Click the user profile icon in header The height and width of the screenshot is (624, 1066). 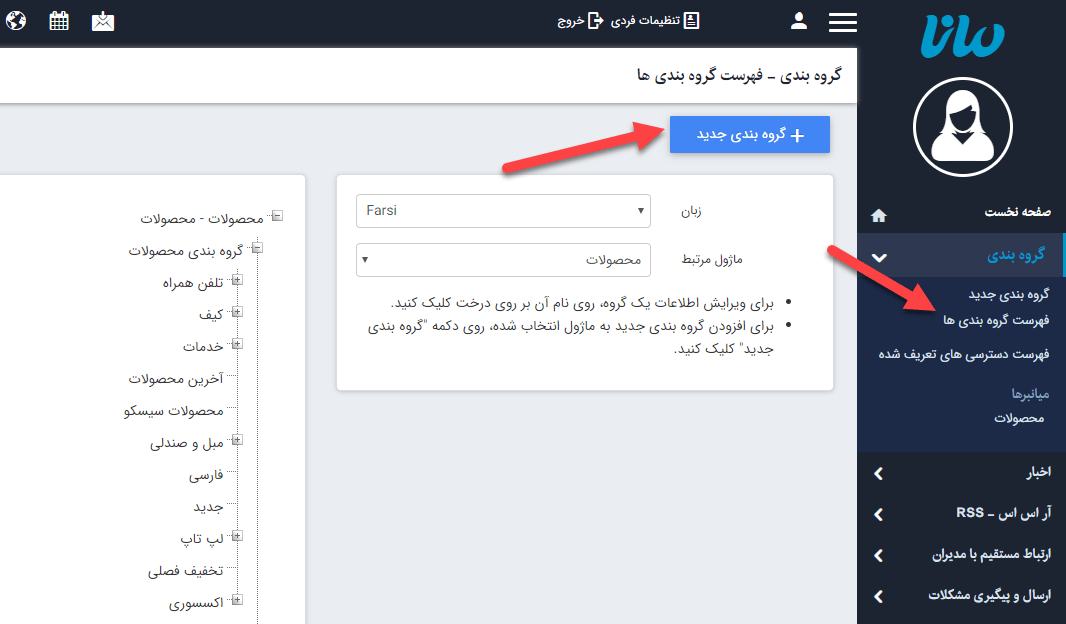(x=799, y=21)
